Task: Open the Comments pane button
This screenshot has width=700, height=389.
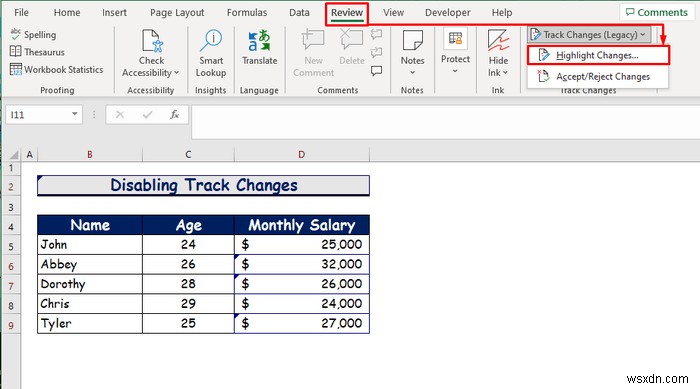Action: pyautogui.click(x=657, y=13)
